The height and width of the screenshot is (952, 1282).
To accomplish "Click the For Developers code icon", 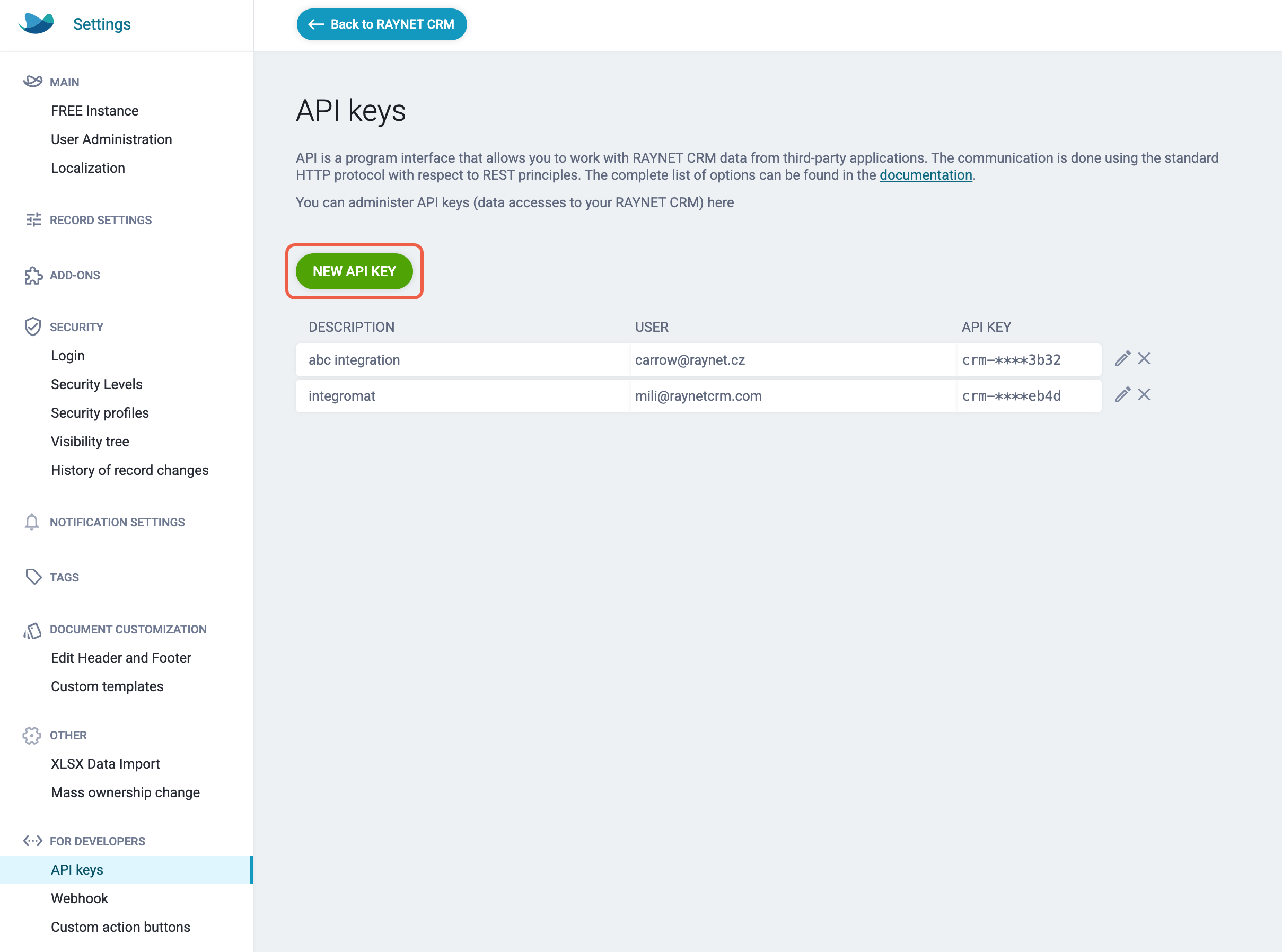I will coord(32,841).
